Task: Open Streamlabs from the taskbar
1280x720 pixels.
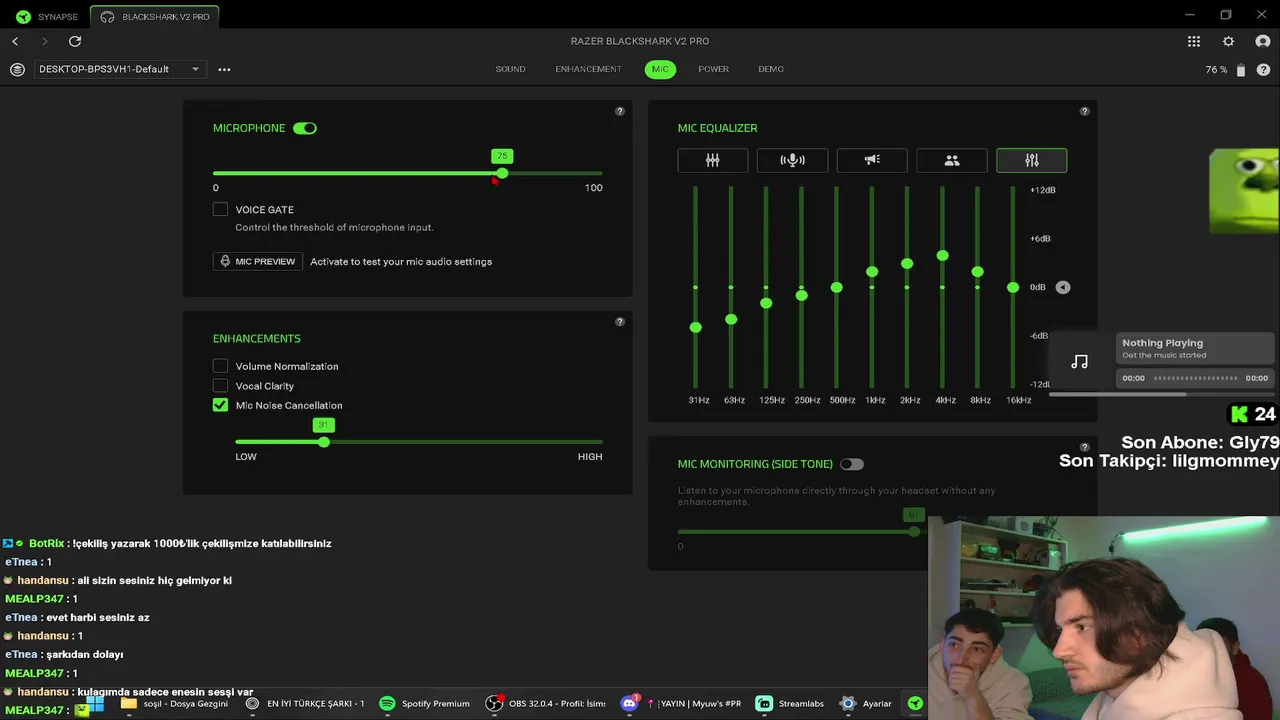Action: (x=790, y=703)
